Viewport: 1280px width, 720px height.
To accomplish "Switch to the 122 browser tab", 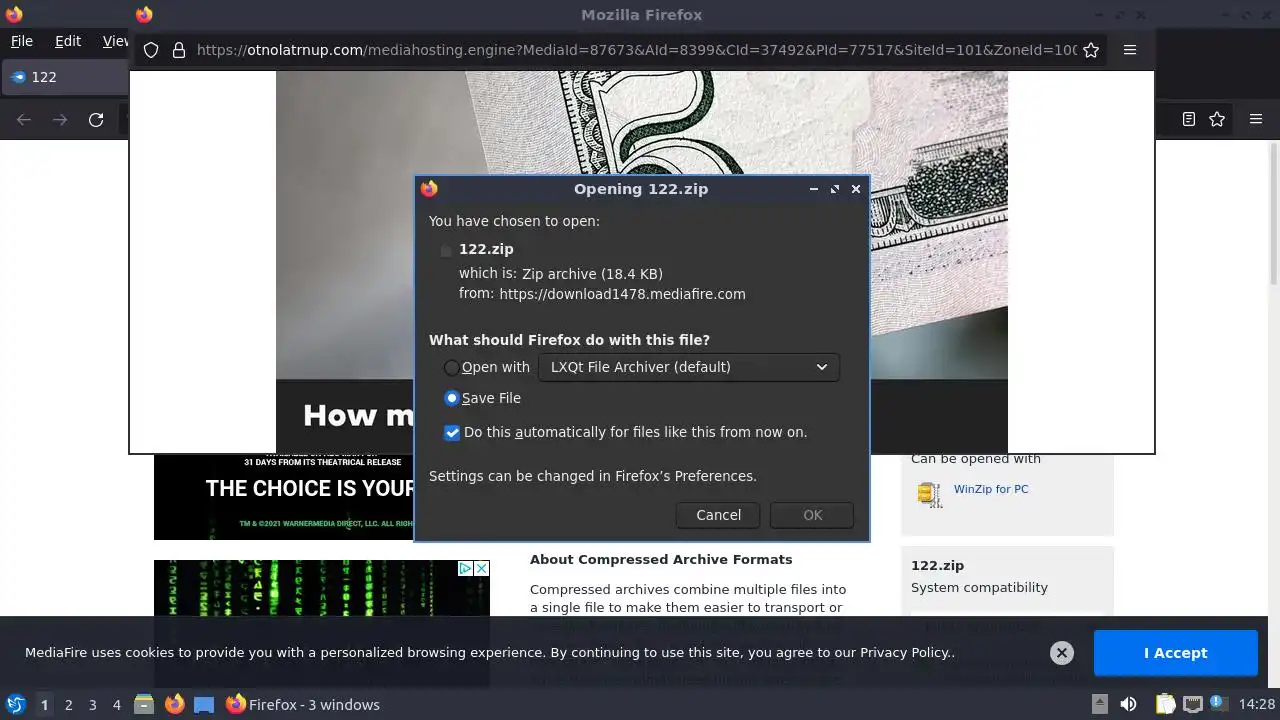I will [66, 77].
